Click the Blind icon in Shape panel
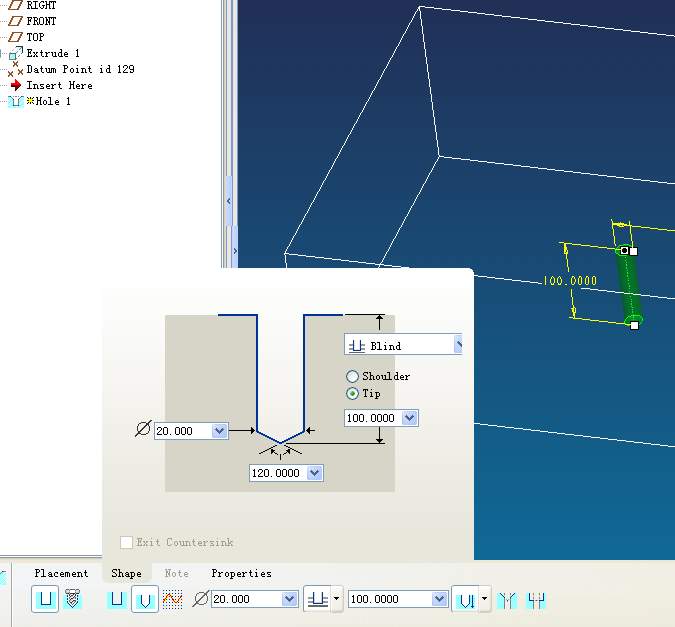The height and width of the screenshot is (627, 675). click(x=357, y=346)
